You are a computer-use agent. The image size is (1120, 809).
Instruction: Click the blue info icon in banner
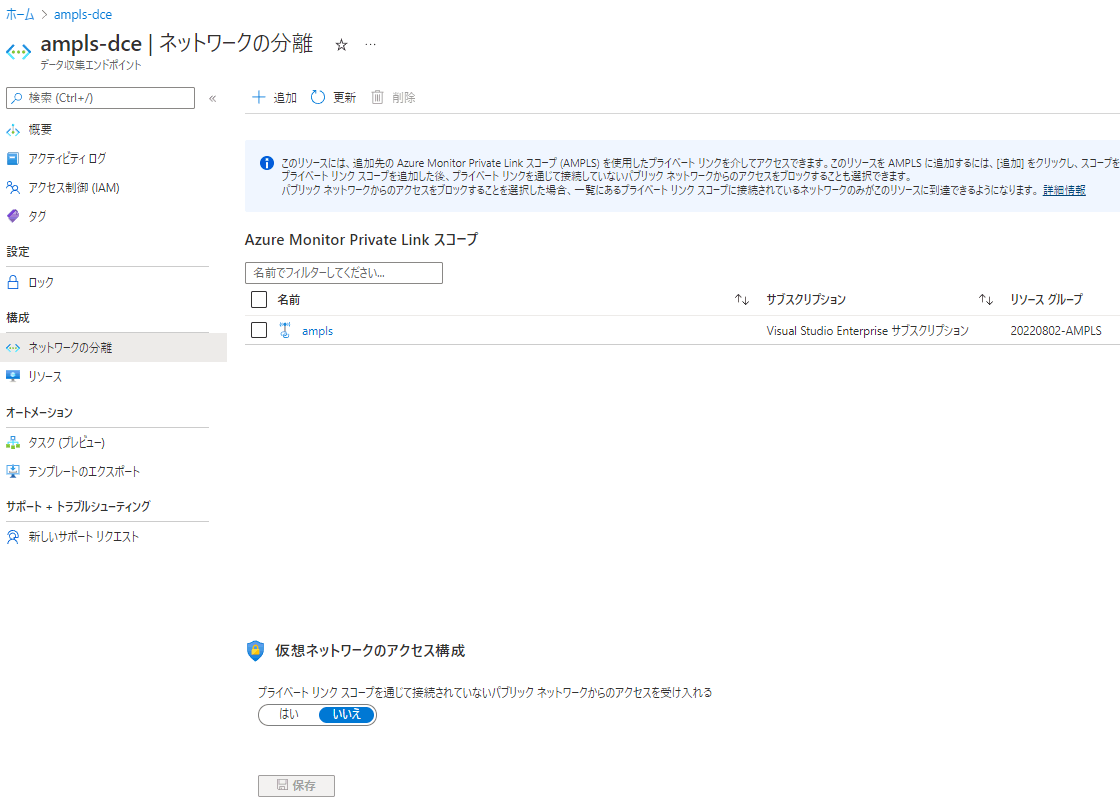click(x=266, y=163)
